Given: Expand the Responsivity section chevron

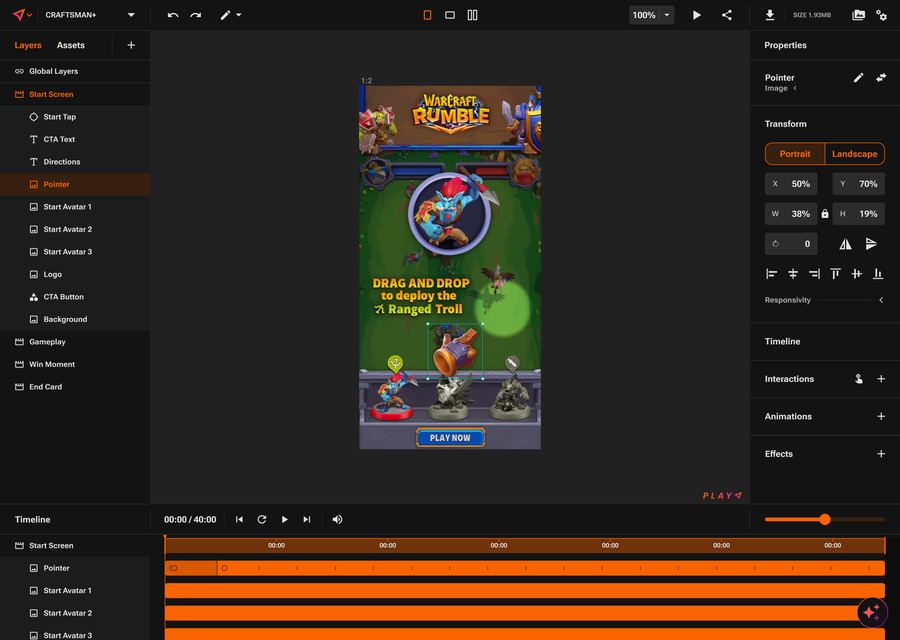Looking at the screenshot, I should point(881,300).
